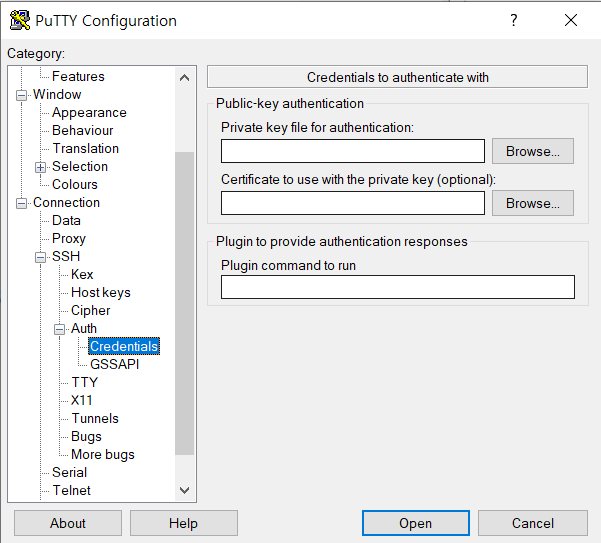This screenshot has height=543, width=601.
Task: Click the Cancel button
Action: tap(533, 523)
